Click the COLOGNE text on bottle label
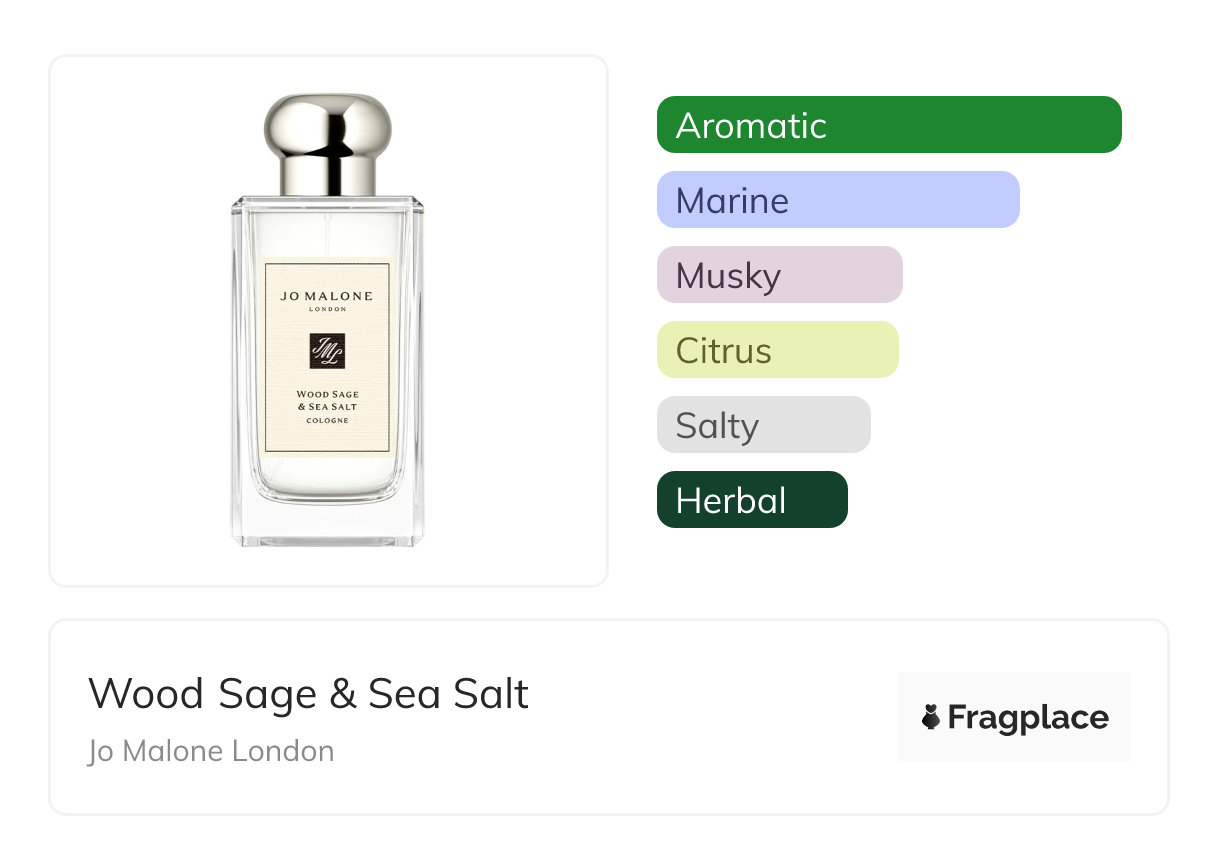 (x=327, y=421)
